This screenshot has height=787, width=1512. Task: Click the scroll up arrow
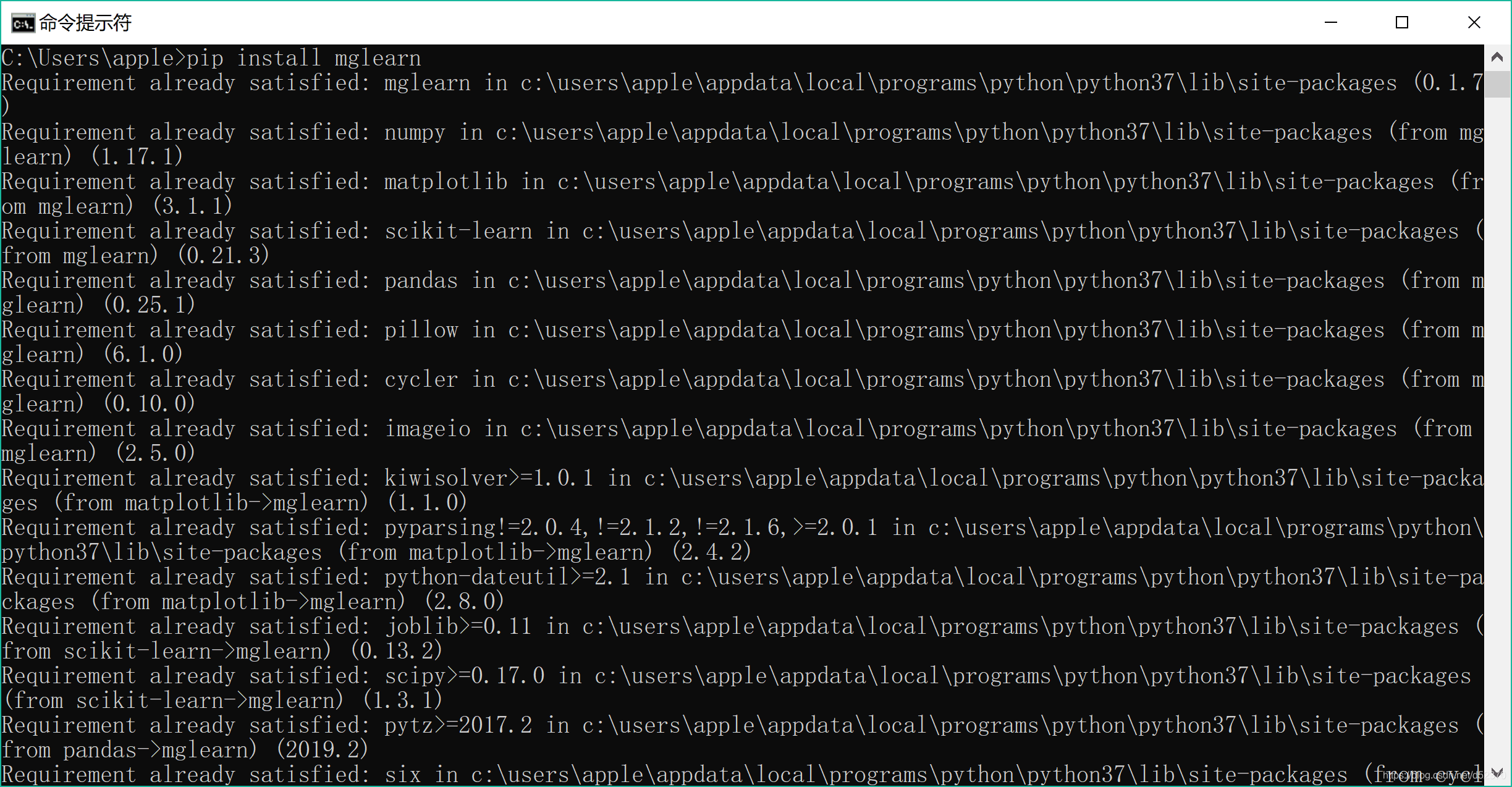click(x=1497, y=57)
